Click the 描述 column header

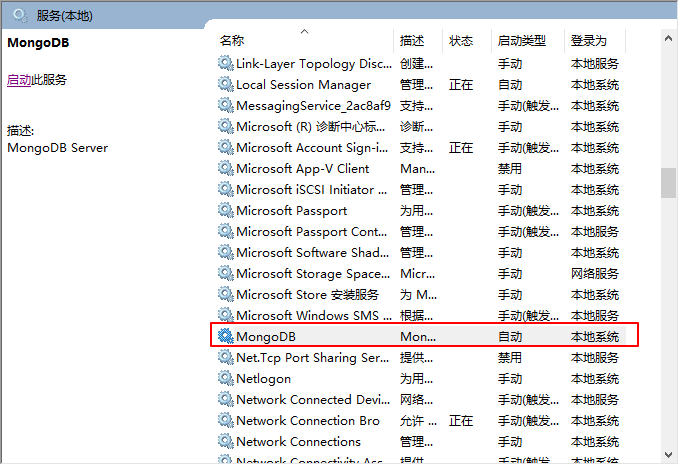click(412, 41)
